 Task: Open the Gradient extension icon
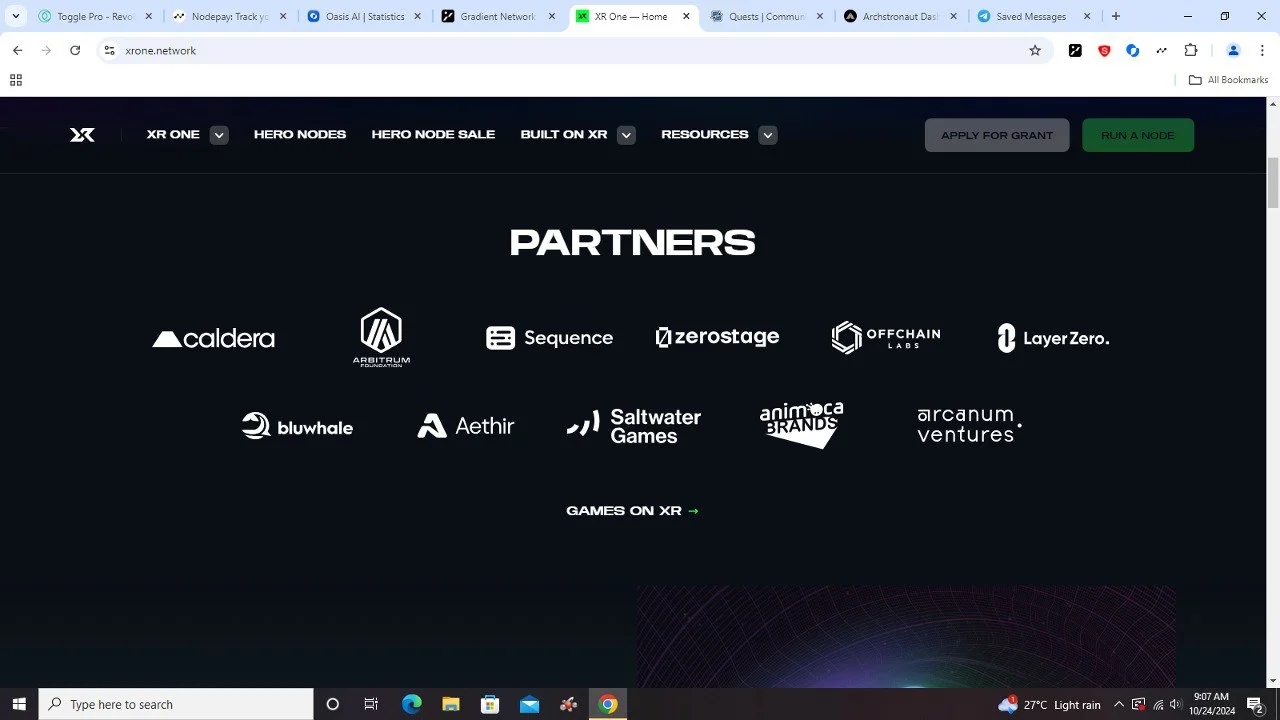pos(1075,50)
